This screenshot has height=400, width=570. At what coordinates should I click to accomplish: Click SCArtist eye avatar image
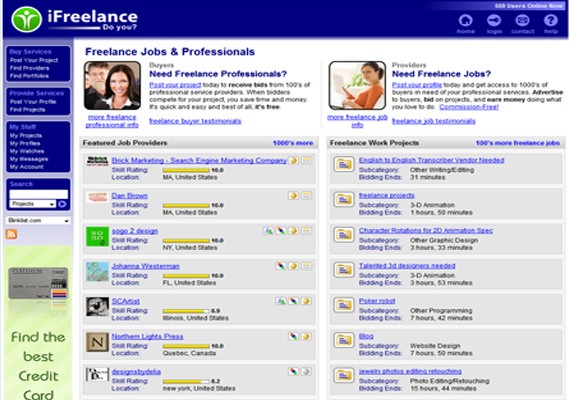click(x=97, y=307)
